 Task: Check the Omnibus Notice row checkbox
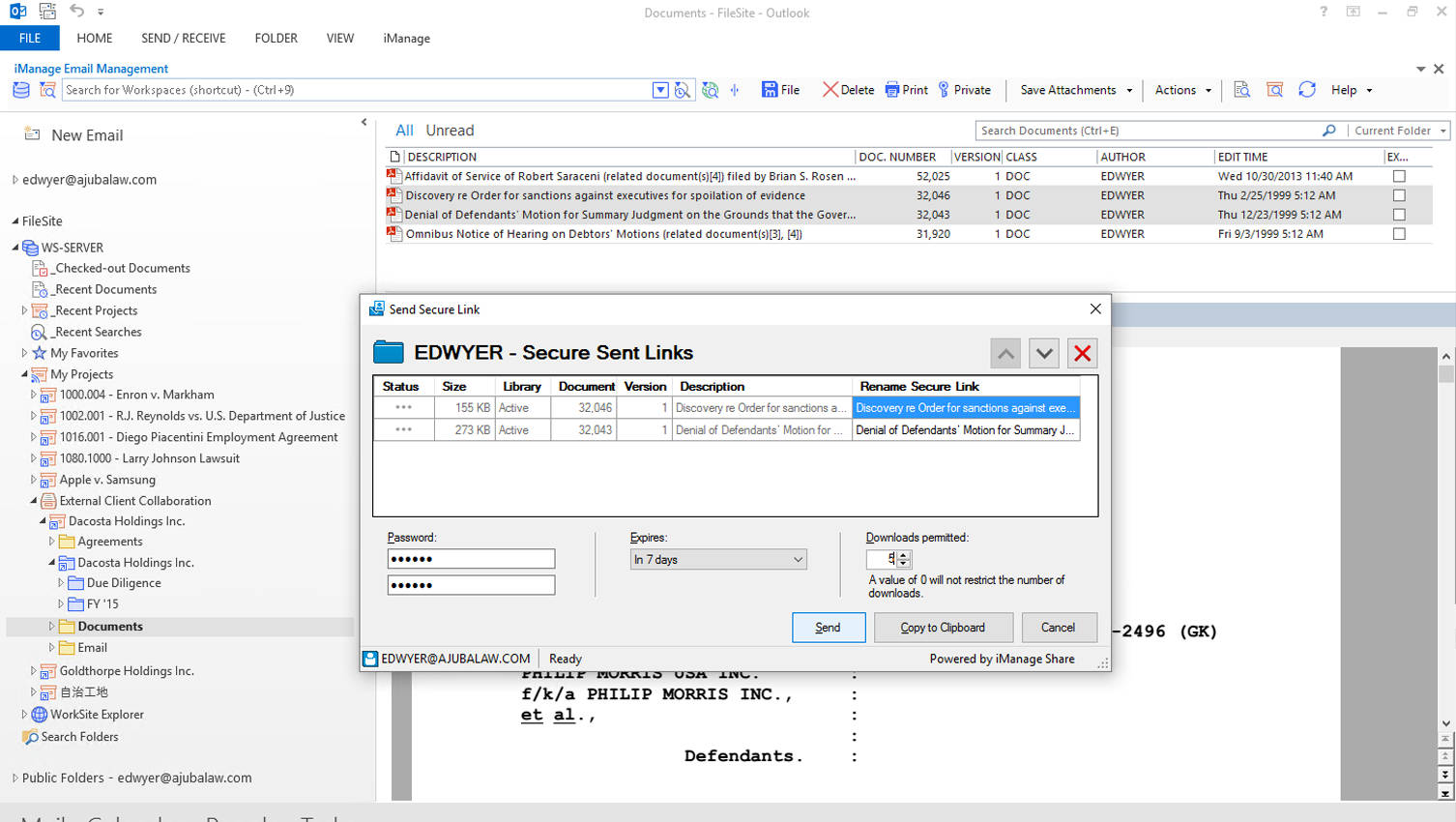coord(1399,234)
